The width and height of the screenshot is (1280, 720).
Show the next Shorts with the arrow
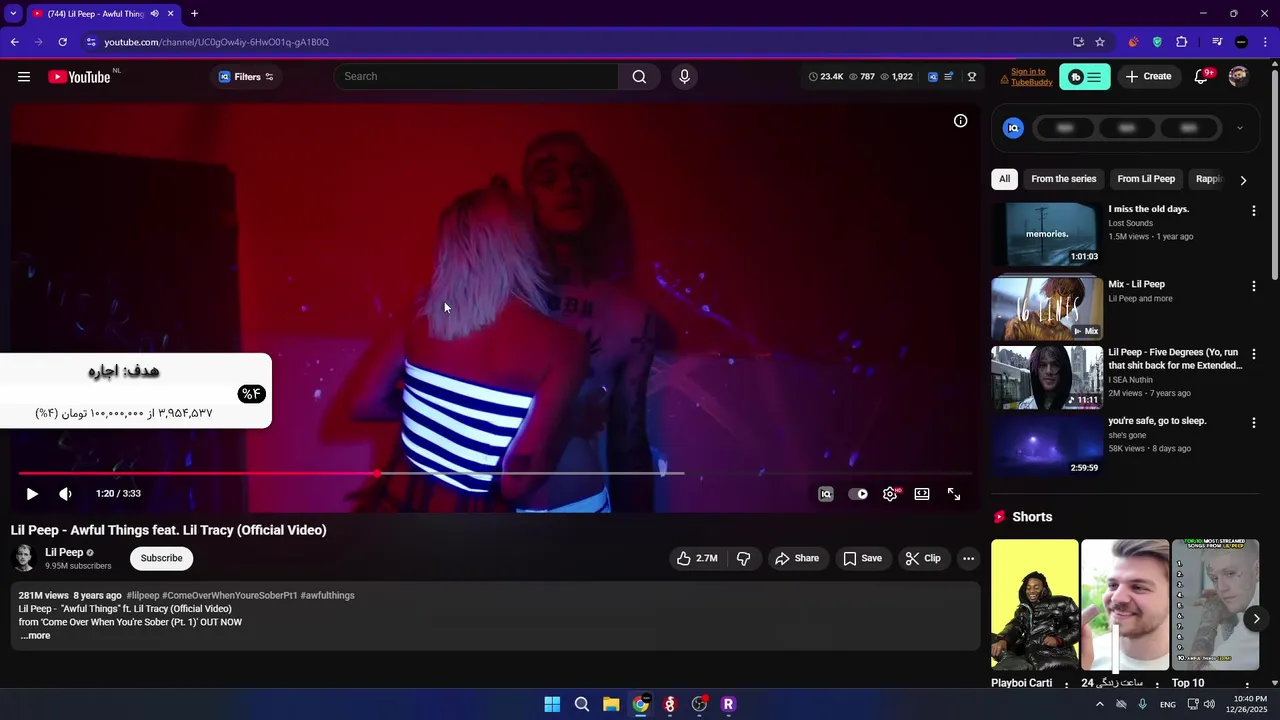[x=1256, y=619]
